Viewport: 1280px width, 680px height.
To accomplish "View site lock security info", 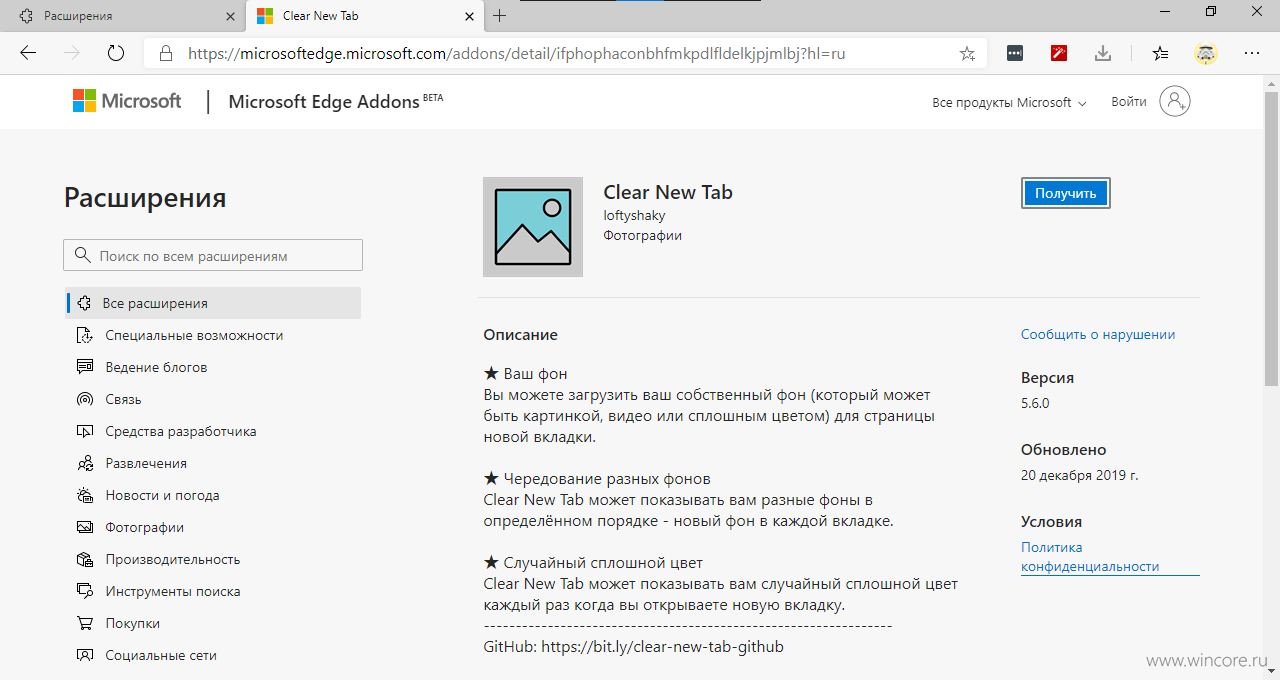I will 166,54.
